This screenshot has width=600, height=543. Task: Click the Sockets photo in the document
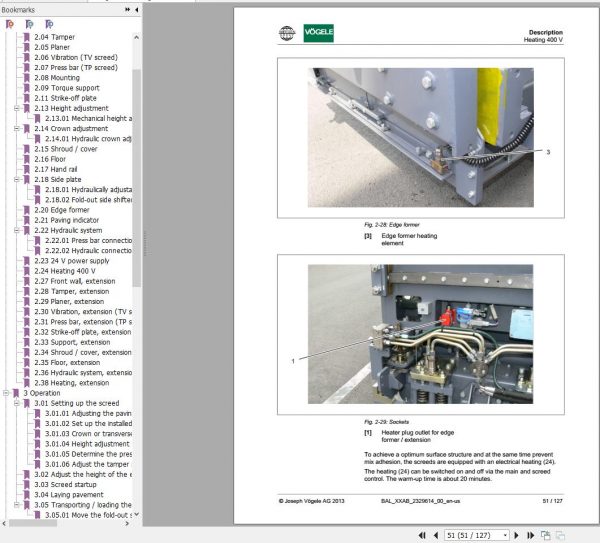pyautogui.click(x=421, y=334)
